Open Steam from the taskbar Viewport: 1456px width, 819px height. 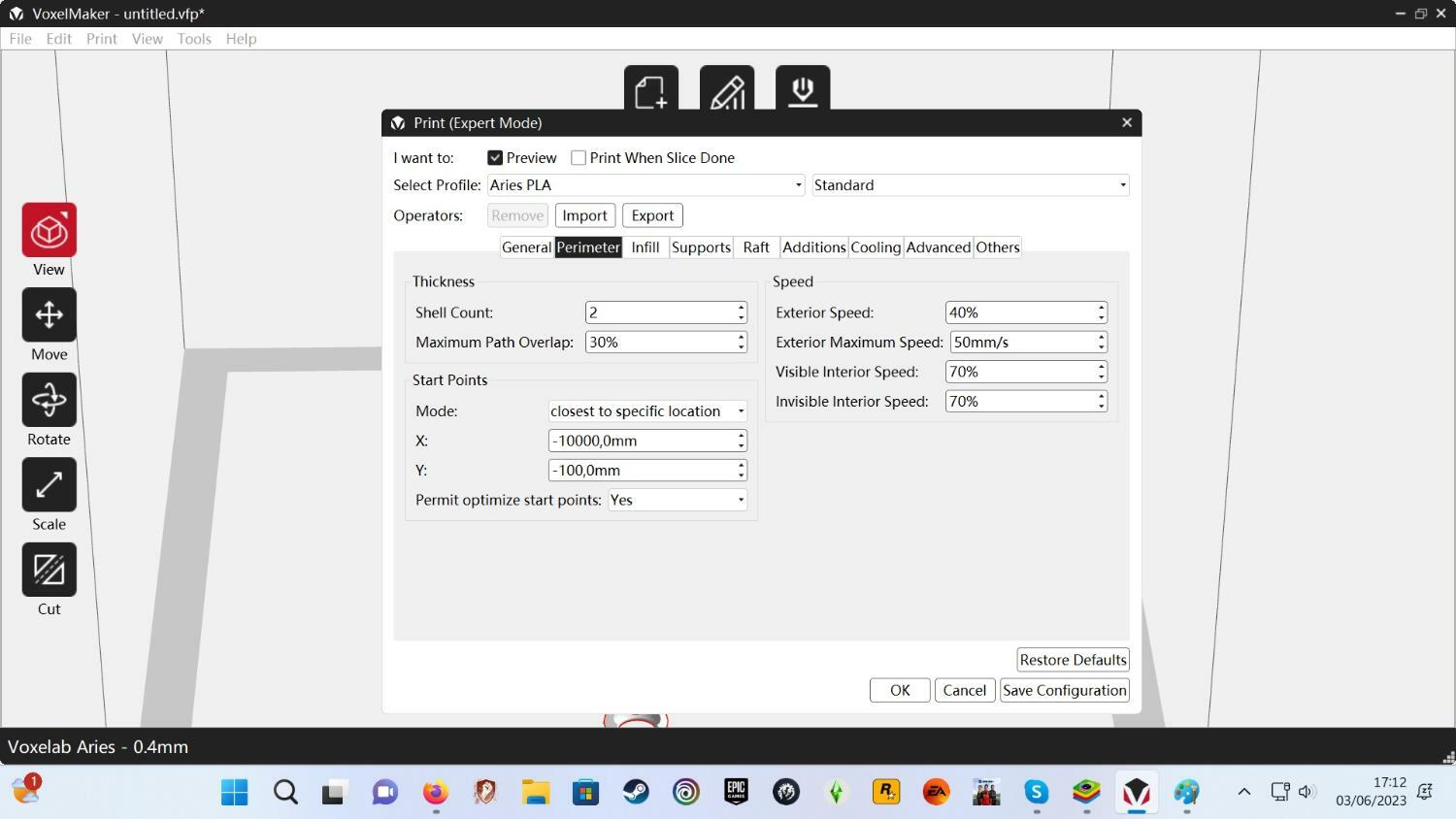point(636,792)
